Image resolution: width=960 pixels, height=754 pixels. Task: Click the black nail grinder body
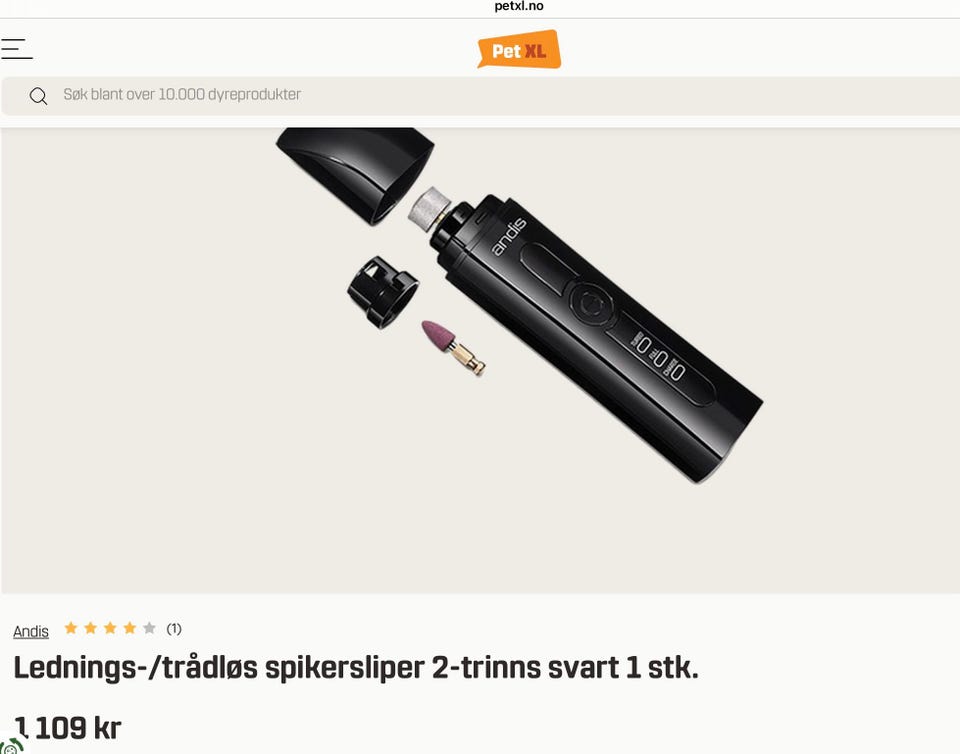pos(597,337)
